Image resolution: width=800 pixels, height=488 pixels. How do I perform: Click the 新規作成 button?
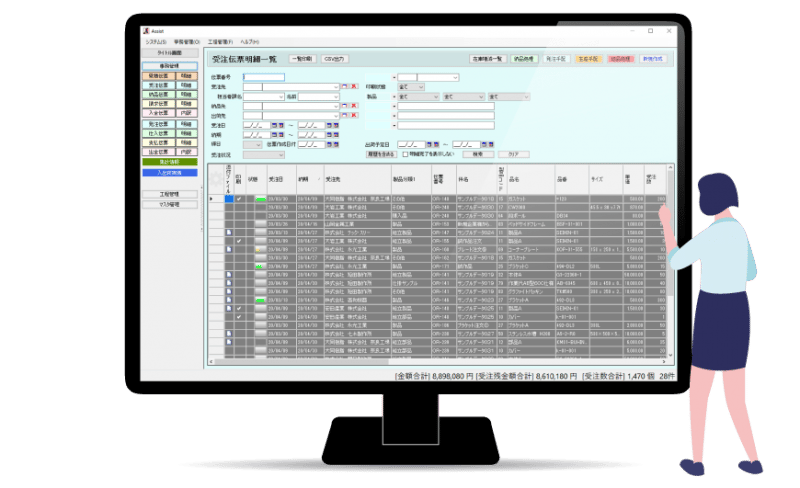tap(653, 59)
